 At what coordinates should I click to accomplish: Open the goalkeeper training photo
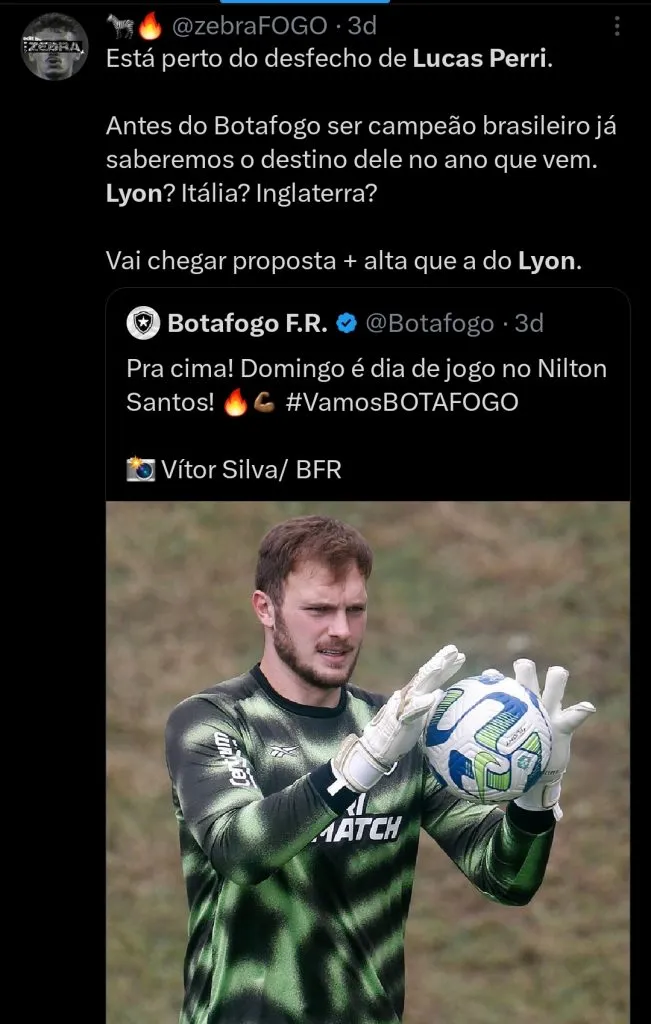click(368, 760)
